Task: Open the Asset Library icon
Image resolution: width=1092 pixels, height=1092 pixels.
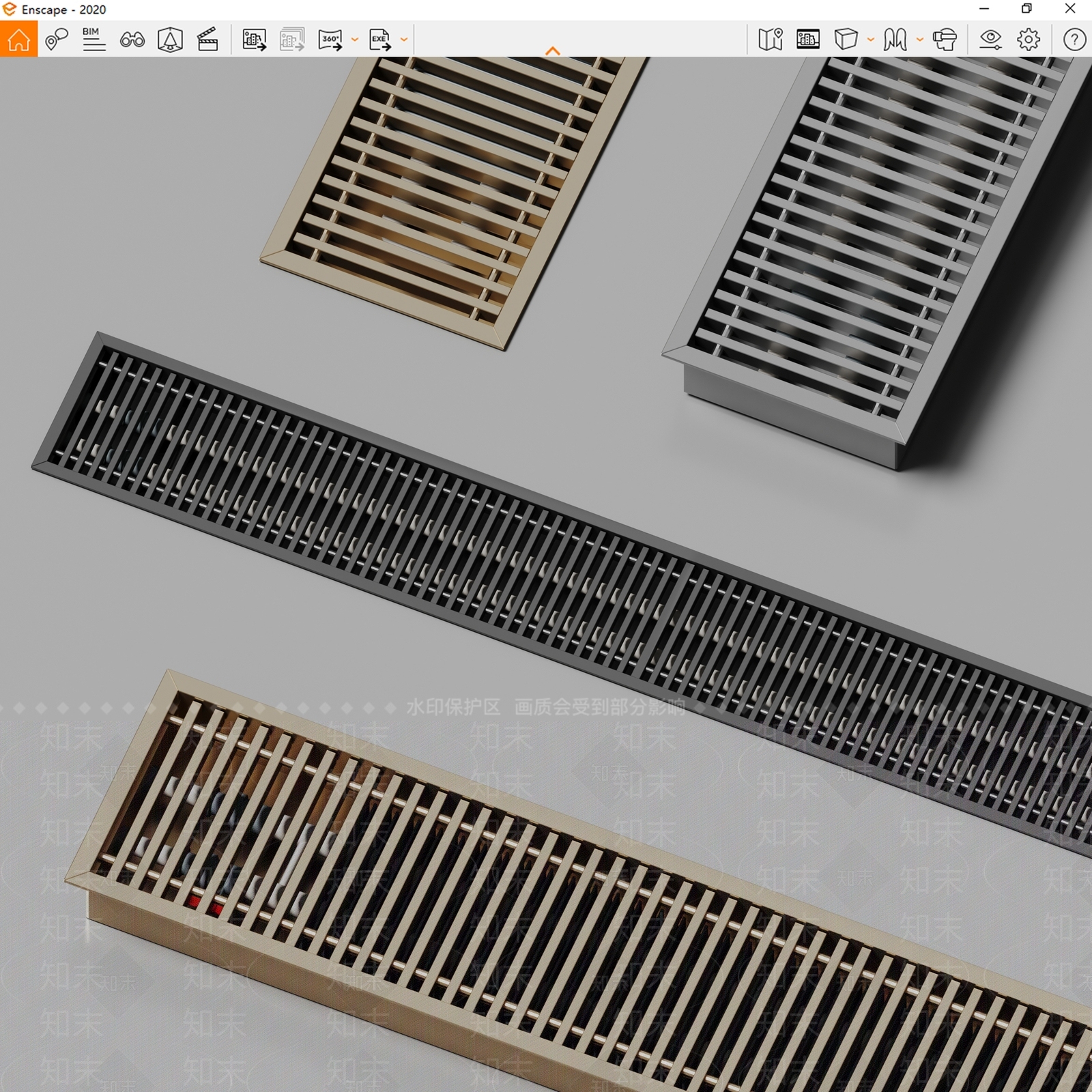Action: (x=808, y=39)
